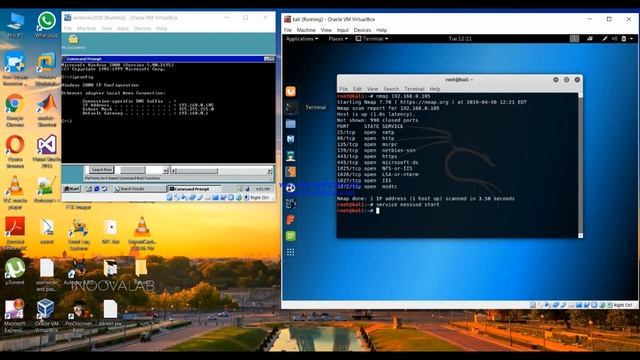Open Machine menu in kali VirtualBox window

coord(306,30)
